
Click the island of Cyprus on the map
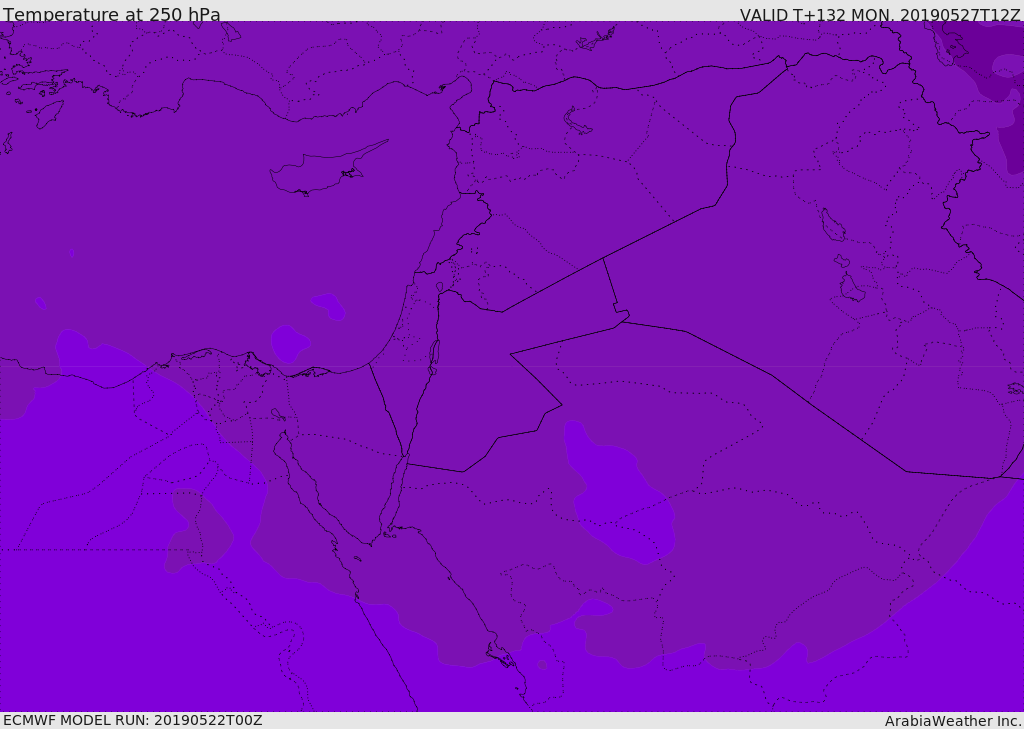328,167
